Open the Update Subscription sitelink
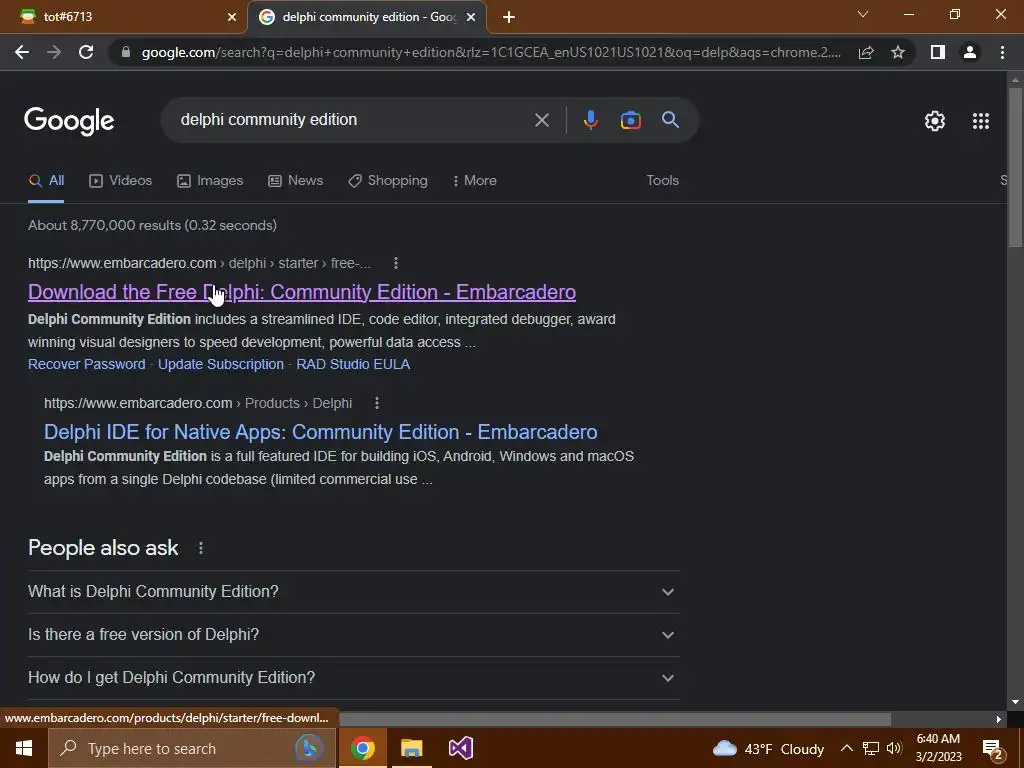Image resolution: width=1024 pixels, height=768 pixels. 221,364
